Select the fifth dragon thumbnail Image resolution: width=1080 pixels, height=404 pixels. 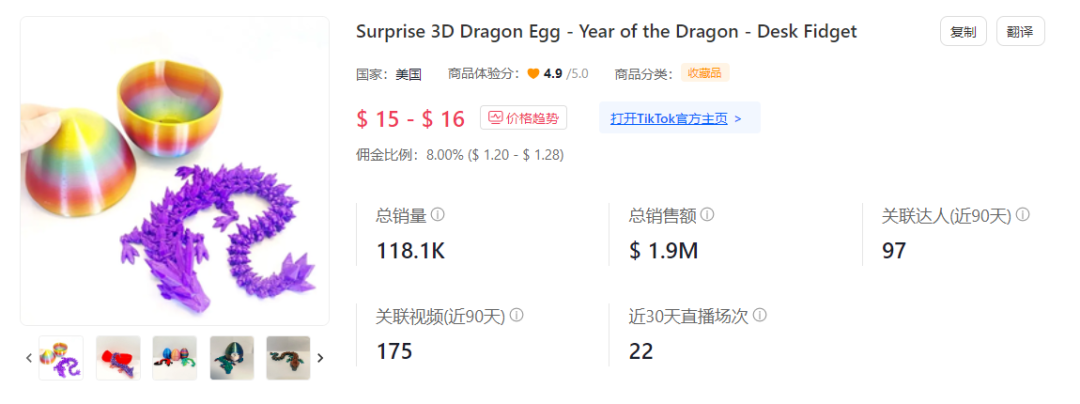288,358
